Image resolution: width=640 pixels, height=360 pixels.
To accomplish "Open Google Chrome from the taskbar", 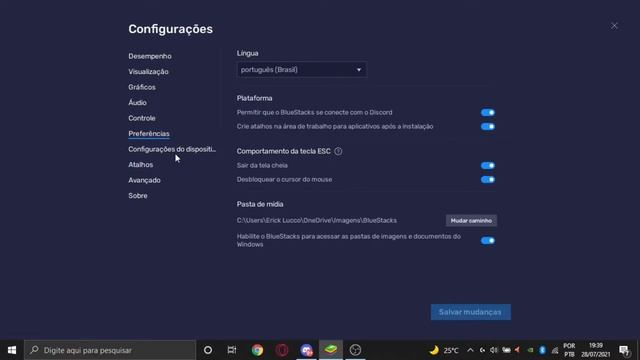I will [x=257, y=350].
